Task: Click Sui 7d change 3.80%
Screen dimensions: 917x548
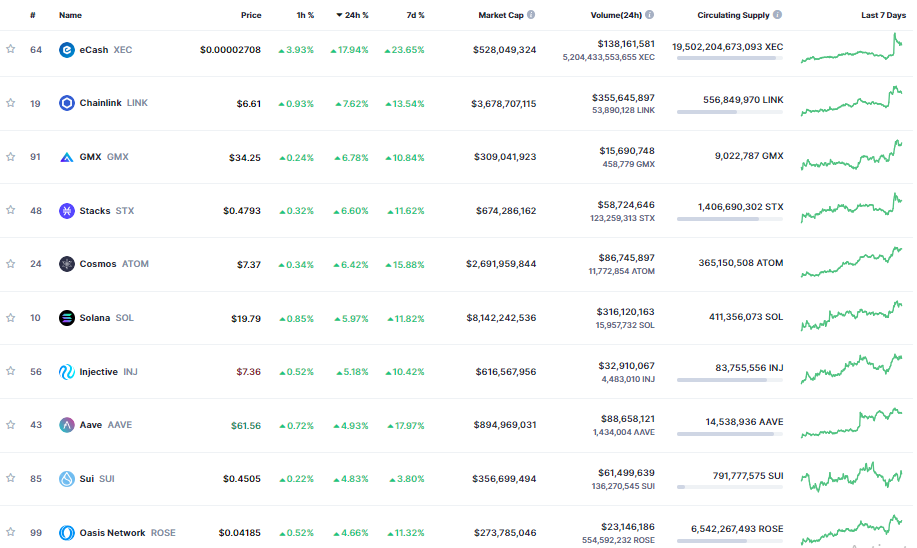Action: pyautogui.click(x=407, y=479)
